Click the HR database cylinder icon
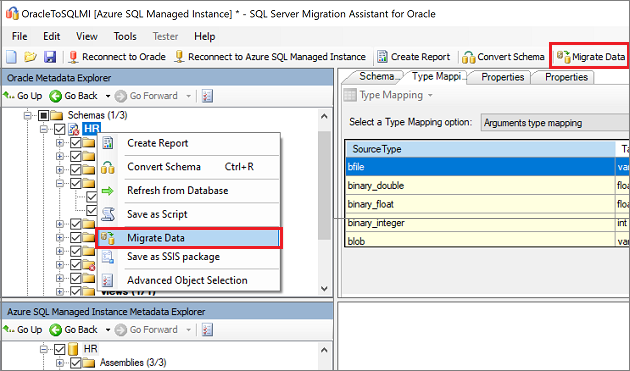The image size is (630, 371). [x=73, y=348]
